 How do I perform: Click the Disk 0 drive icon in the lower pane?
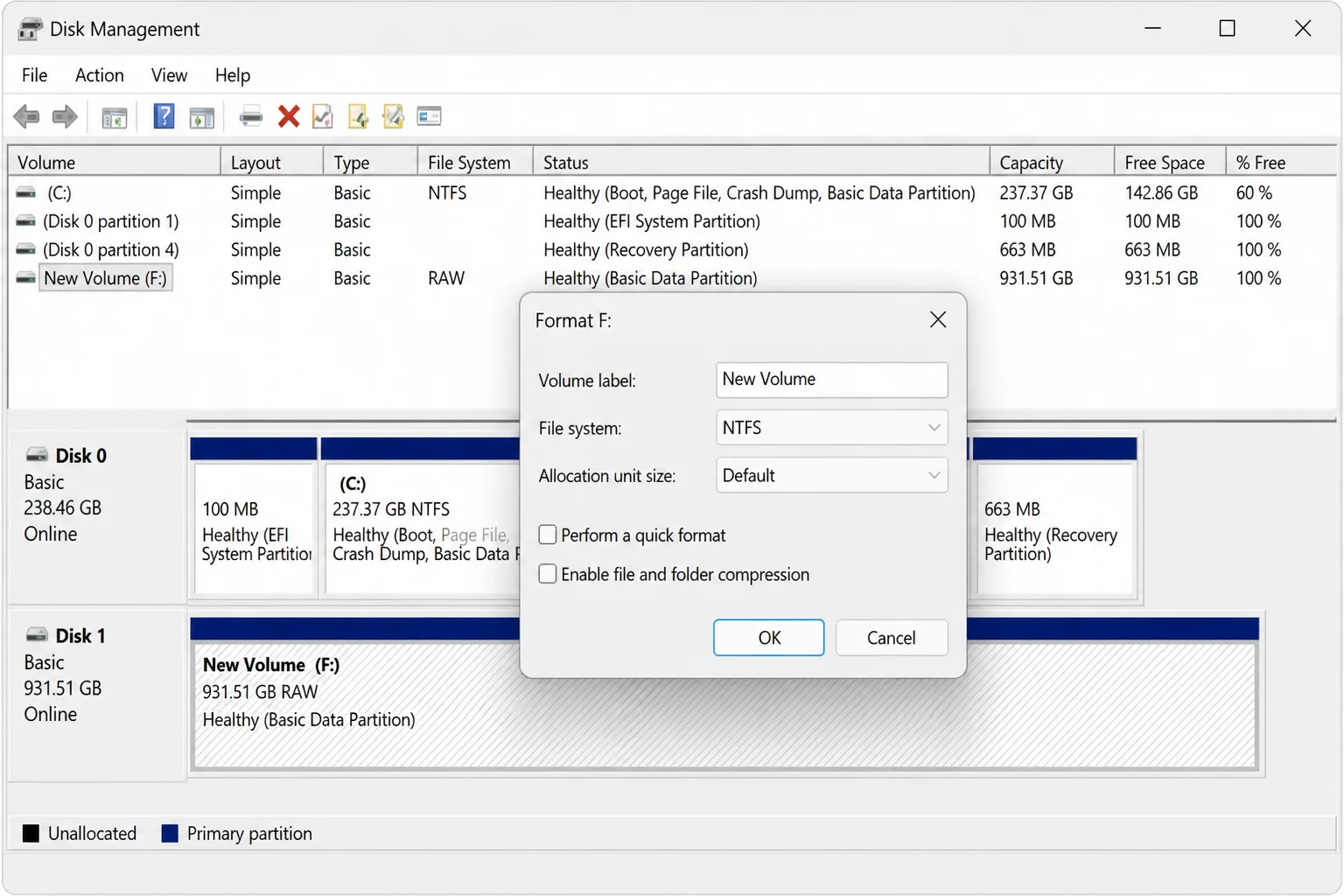tap(37, 455)
